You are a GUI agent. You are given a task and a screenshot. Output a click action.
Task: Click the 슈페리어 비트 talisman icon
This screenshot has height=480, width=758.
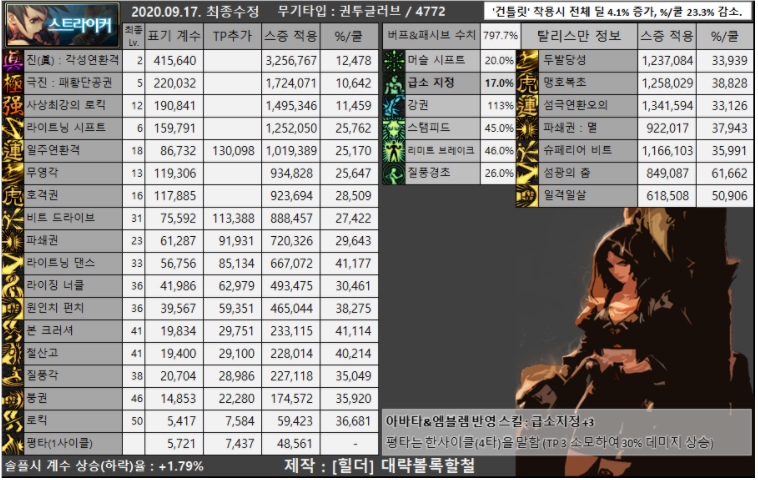pyautogui.click(x=527, y=151)
